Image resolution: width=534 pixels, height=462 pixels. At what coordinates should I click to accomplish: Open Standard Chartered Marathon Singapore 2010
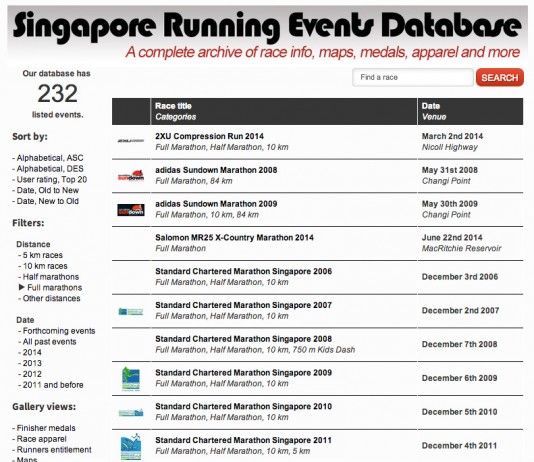coord(244,407)
